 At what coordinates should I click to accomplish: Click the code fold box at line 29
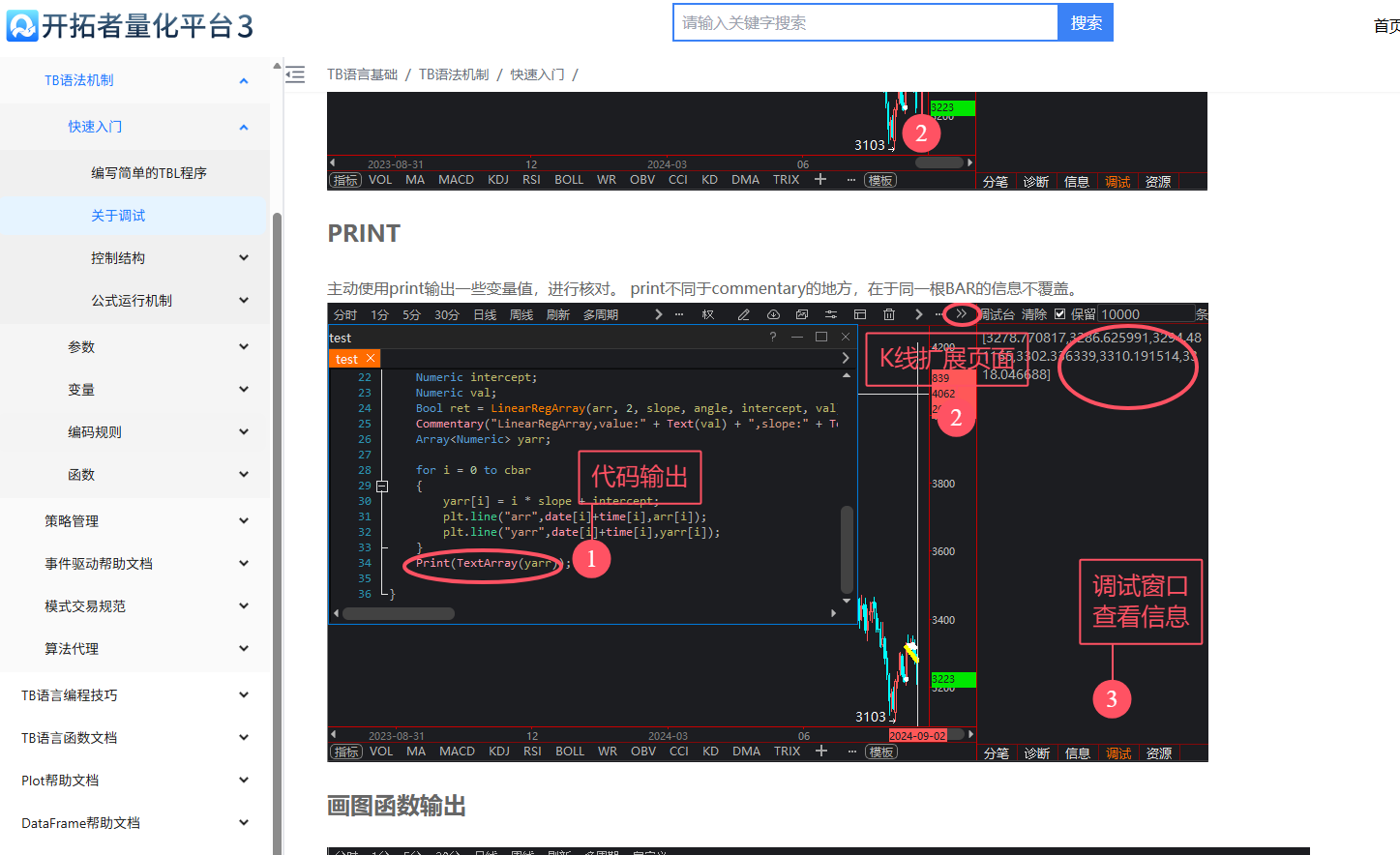pyautogui.click(x=382, y=486)
